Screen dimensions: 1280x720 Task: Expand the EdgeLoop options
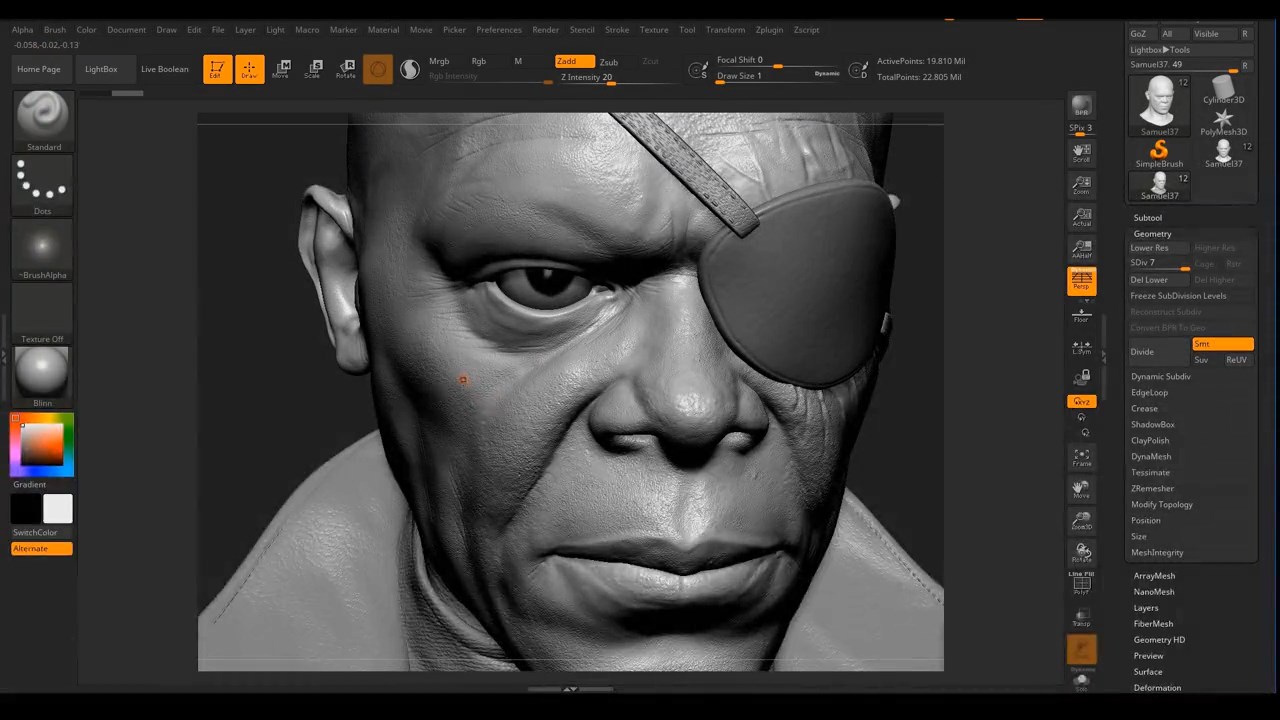click(x=1149, y=393)
